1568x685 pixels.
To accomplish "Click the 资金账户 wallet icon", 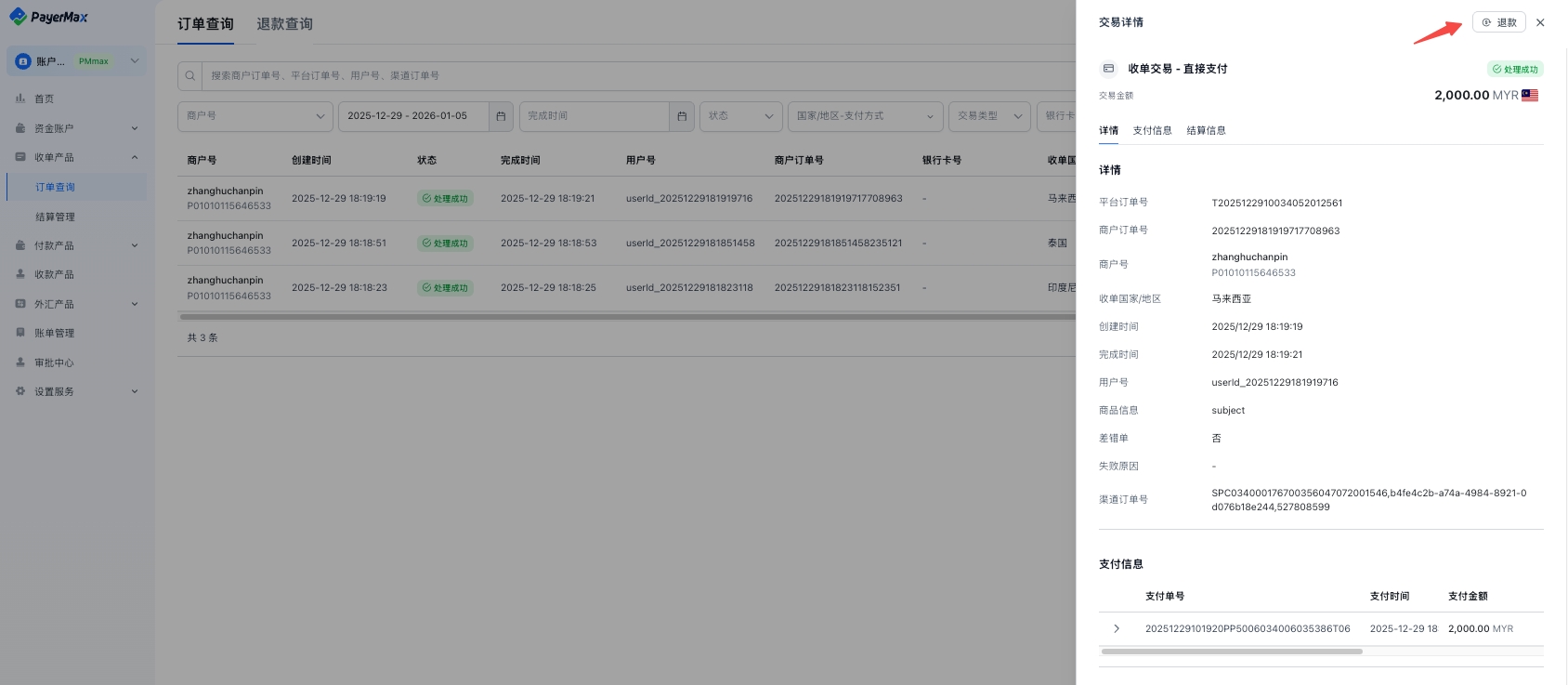I will pyautogui.click(x=20, y=128).
